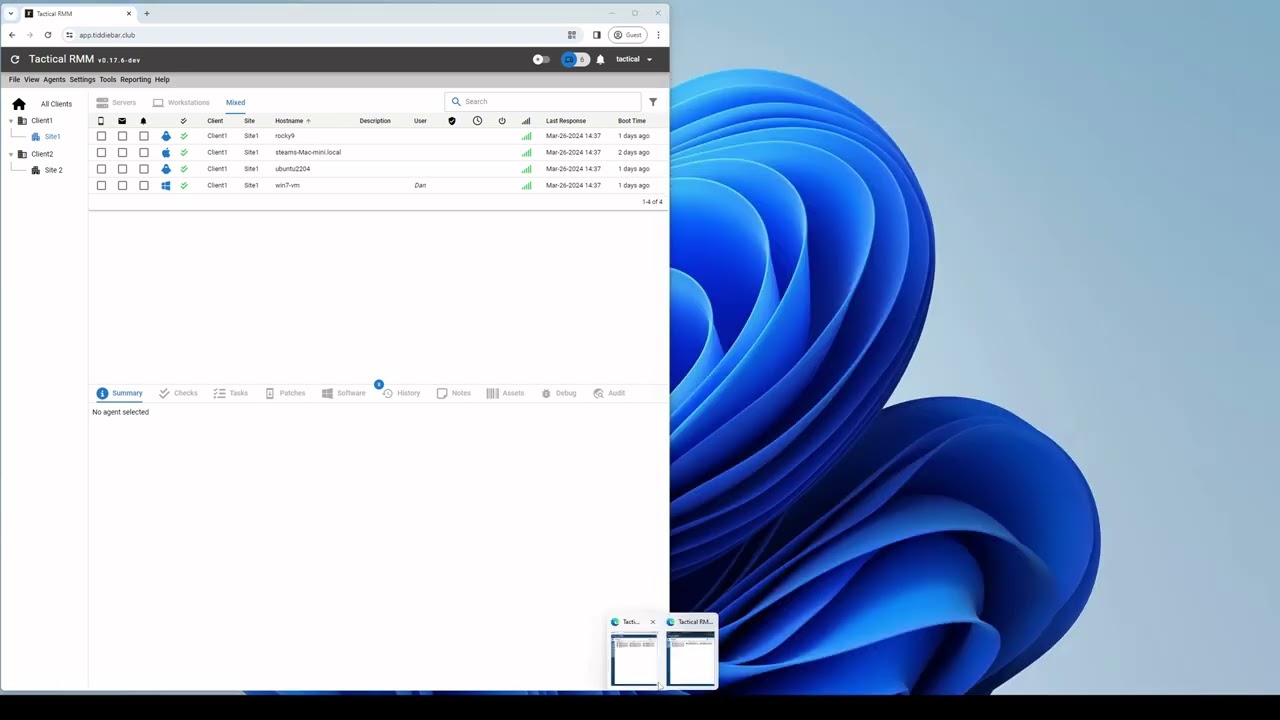Image resolution: width=1280 pixels, height=720 pixels.
Task: Open the alerts bell in the top bar
Action: click(x=600, y=59)
